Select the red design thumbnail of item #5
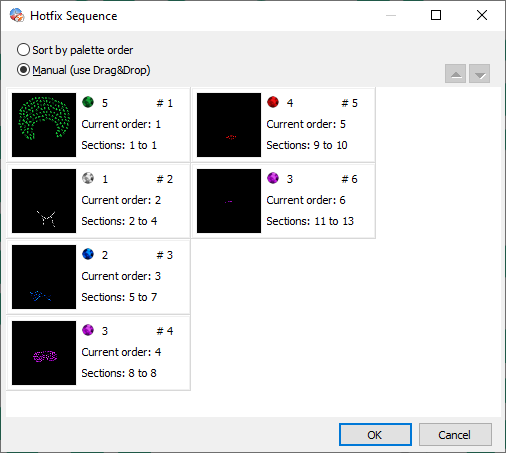506x453 pixels. (x=229, y=125)
